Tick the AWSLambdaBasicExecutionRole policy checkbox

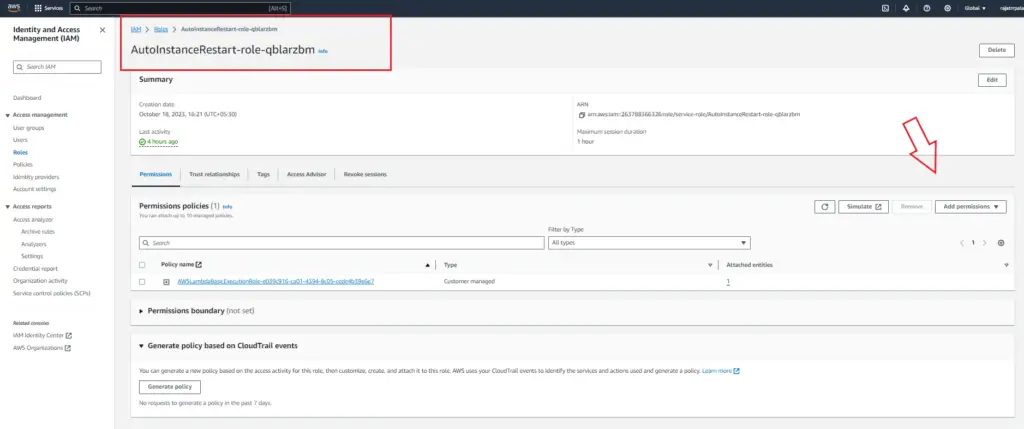pos(142,281)
